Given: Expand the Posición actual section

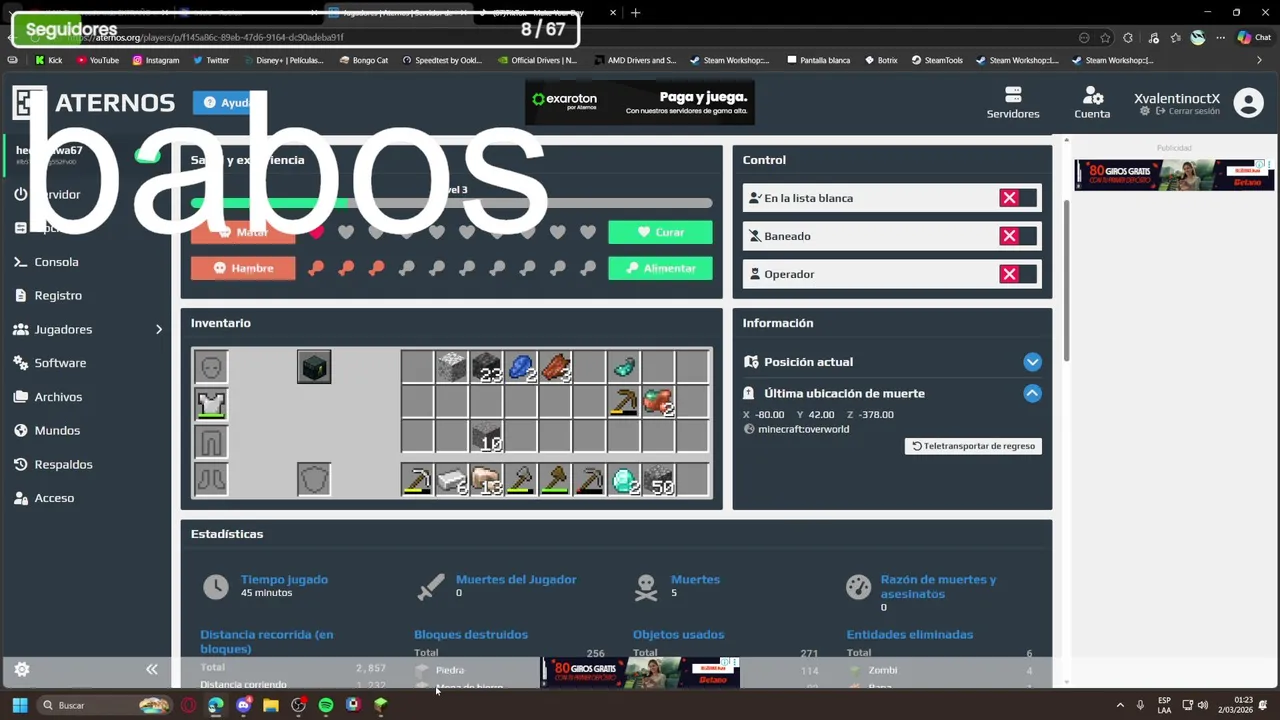Looking at the screenshot, I should tap(1032, 362).
